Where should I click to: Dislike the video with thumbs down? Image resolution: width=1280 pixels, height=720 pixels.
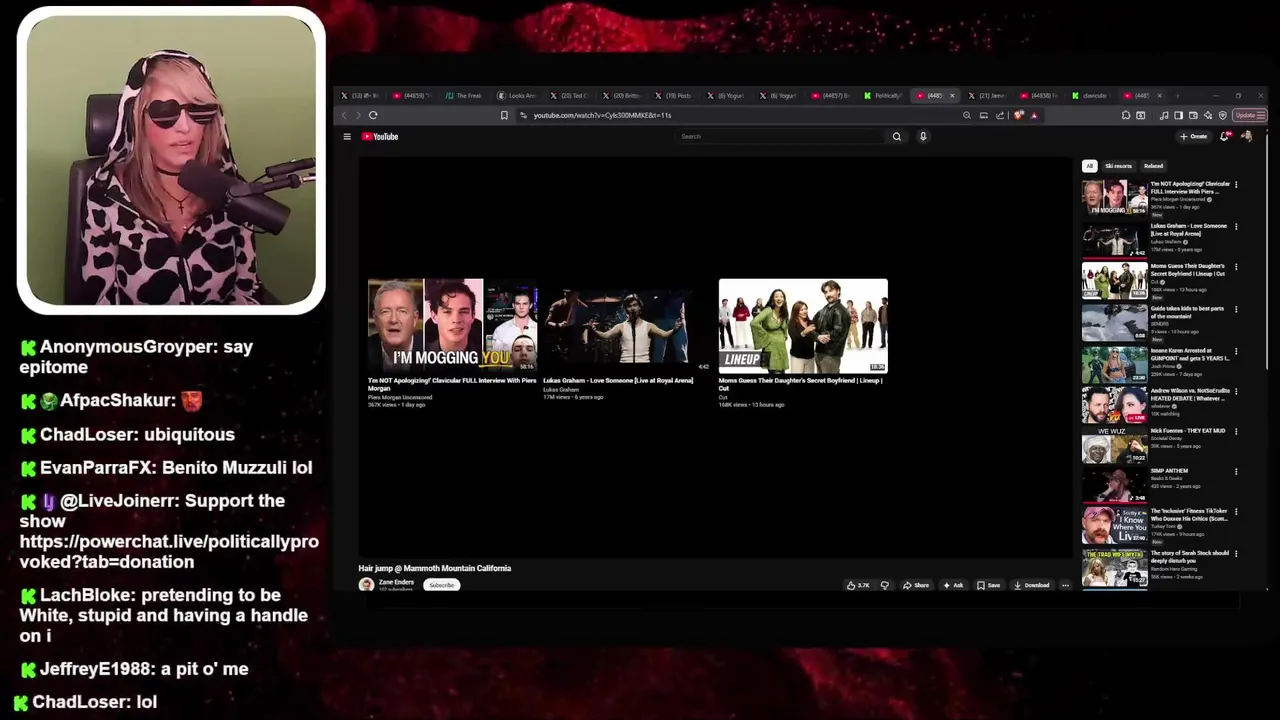(884, 585)
